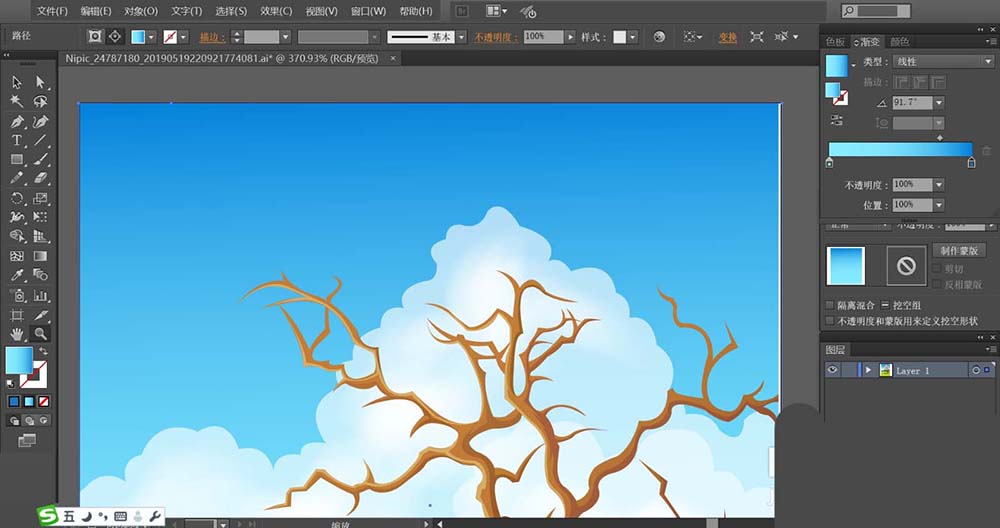The width and height of the screenshot is (1000, 528).
Task: Click the Sogou input method S icon
Action: coord(48,516)
